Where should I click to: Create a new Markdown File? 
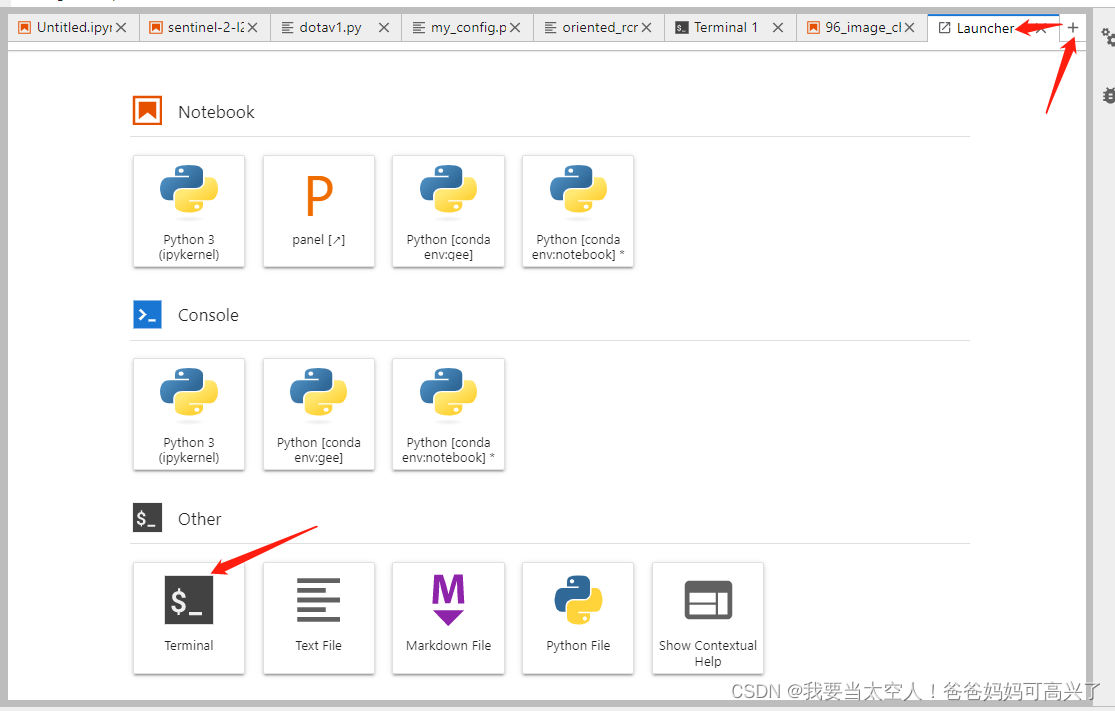point(448,618)
